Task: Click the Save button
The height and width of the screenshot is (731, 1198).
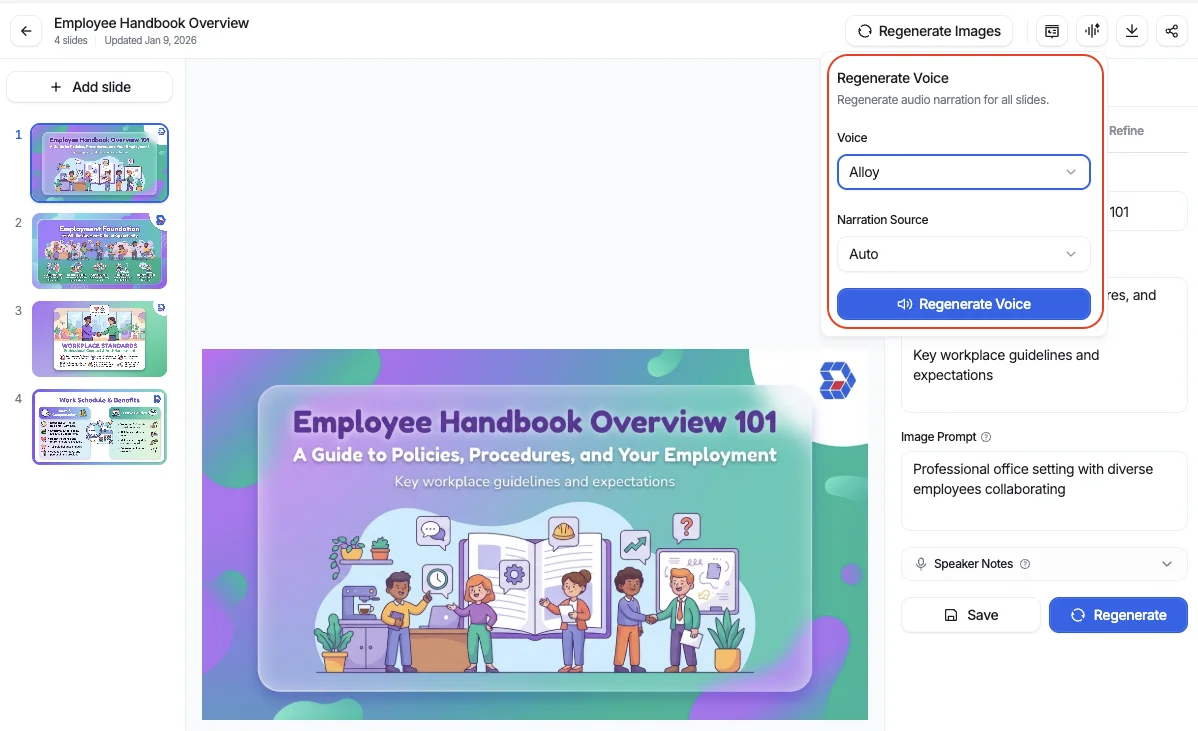Action: (x=970, y=615)
